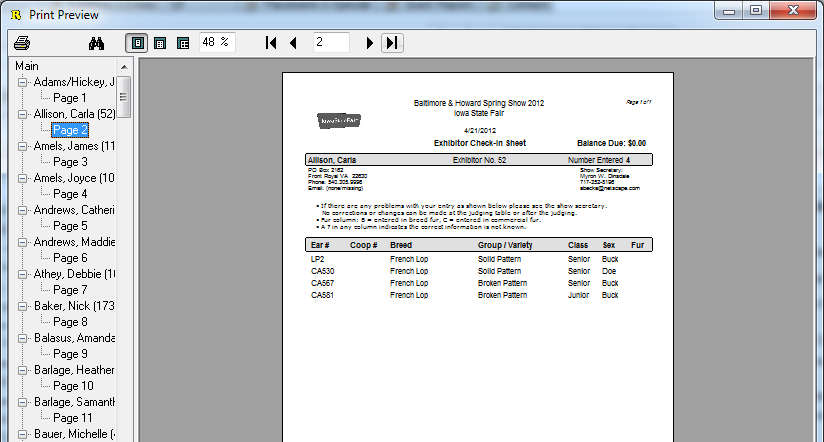Jump to the last page
The image size is (824, 442).
coord(392,43)
